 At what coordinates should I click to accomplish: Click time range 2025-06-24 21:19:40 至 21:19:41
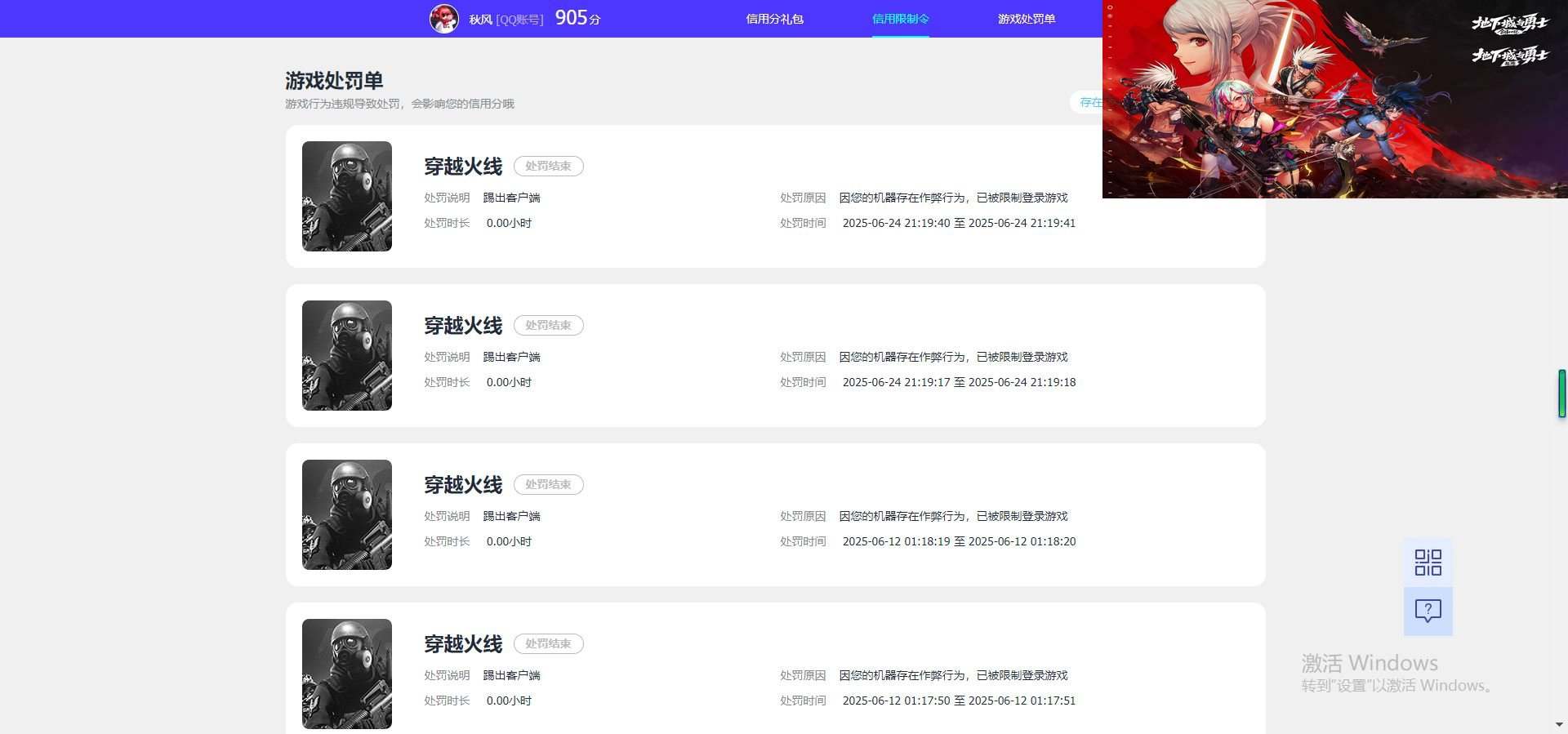959,223
